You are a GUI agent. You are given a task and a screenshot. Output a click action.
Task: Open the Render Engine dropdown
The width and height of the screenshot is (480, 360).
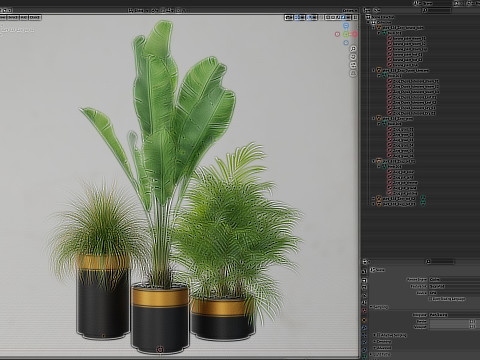click(454, 279)
